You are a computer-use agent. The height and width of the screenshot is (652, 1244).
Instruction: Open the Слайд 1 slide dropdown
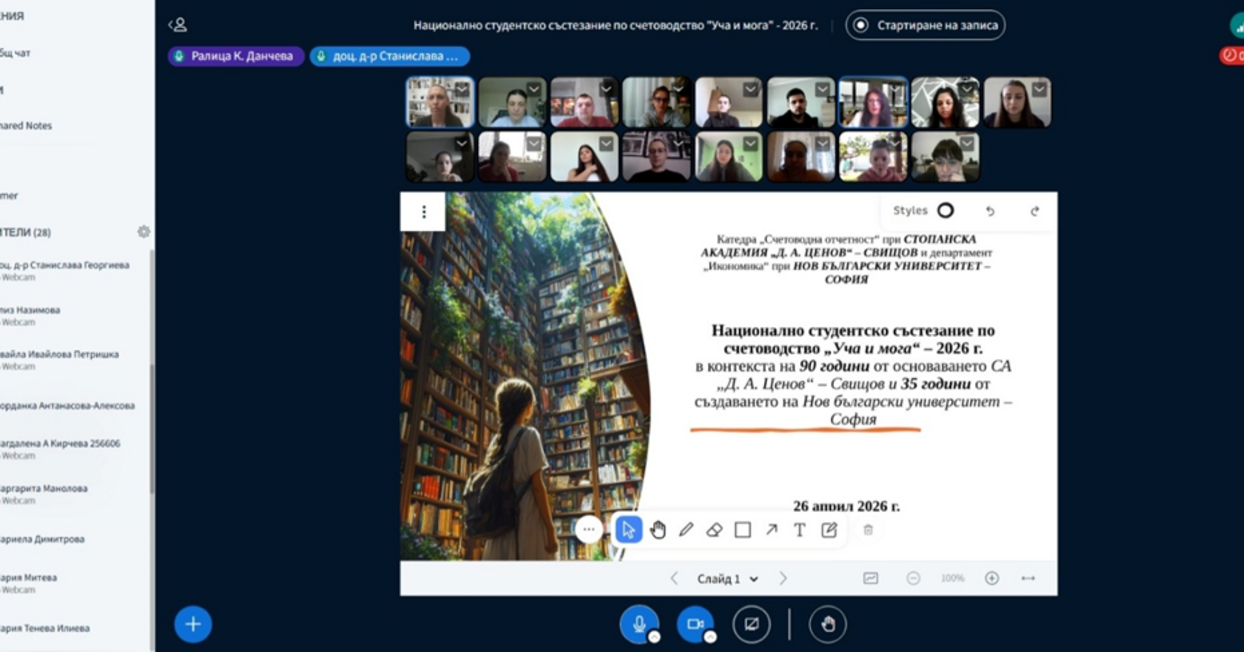(728, 578)
